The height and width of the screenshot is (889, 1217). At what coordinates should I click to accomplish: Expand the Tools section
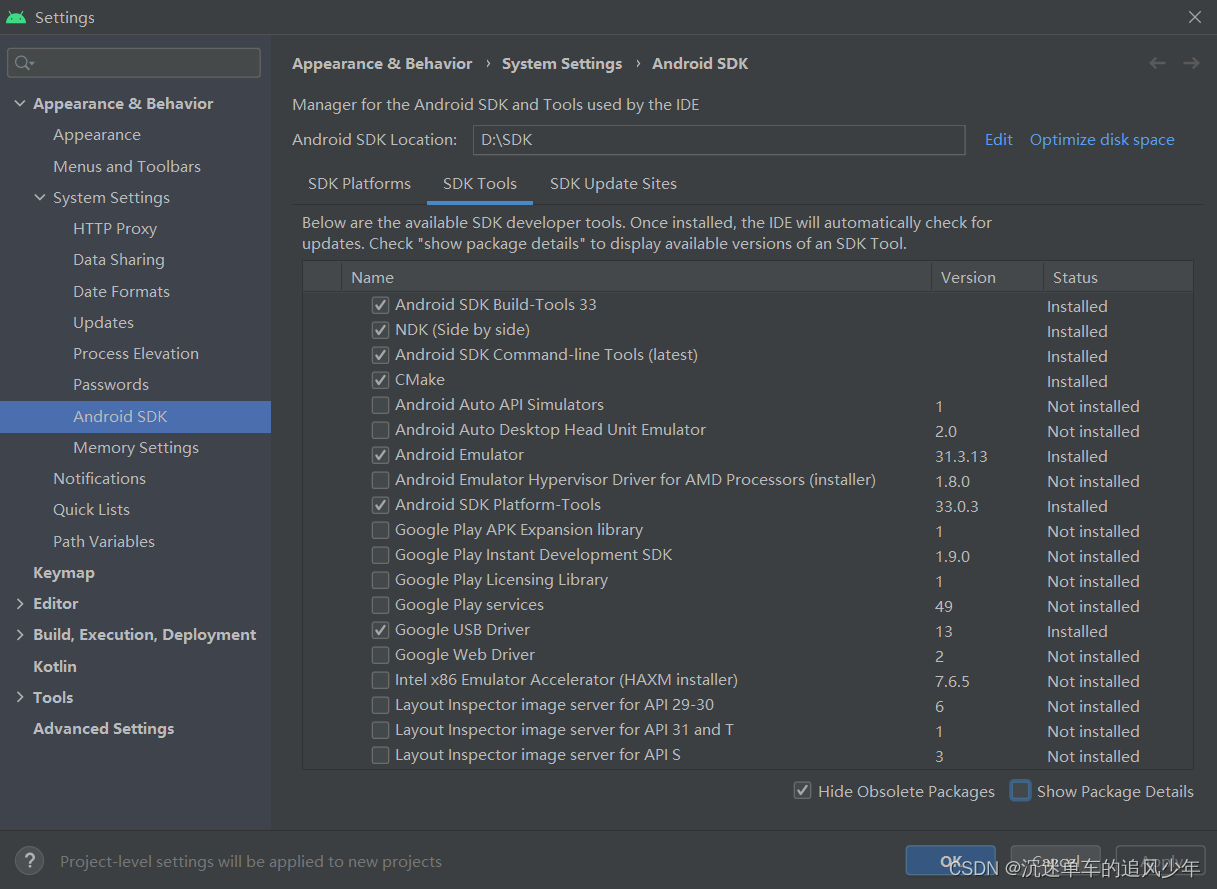(20, 697)
